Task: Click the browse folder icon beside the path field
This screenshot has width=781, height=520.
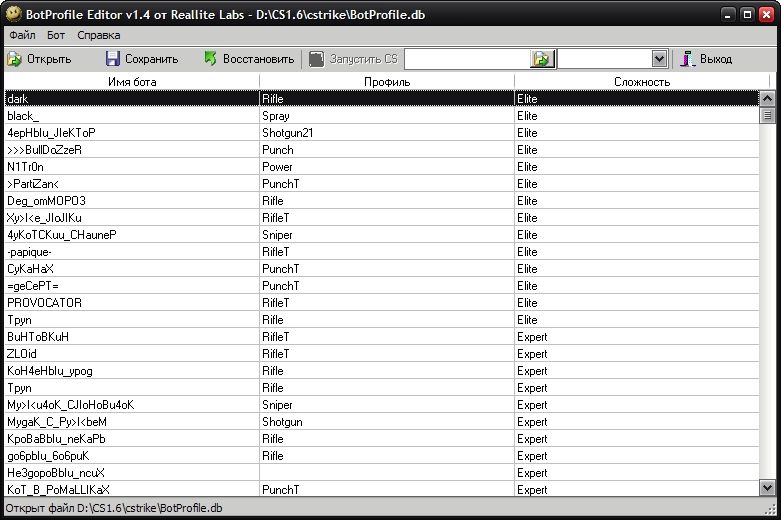Action: coord(542,59)
